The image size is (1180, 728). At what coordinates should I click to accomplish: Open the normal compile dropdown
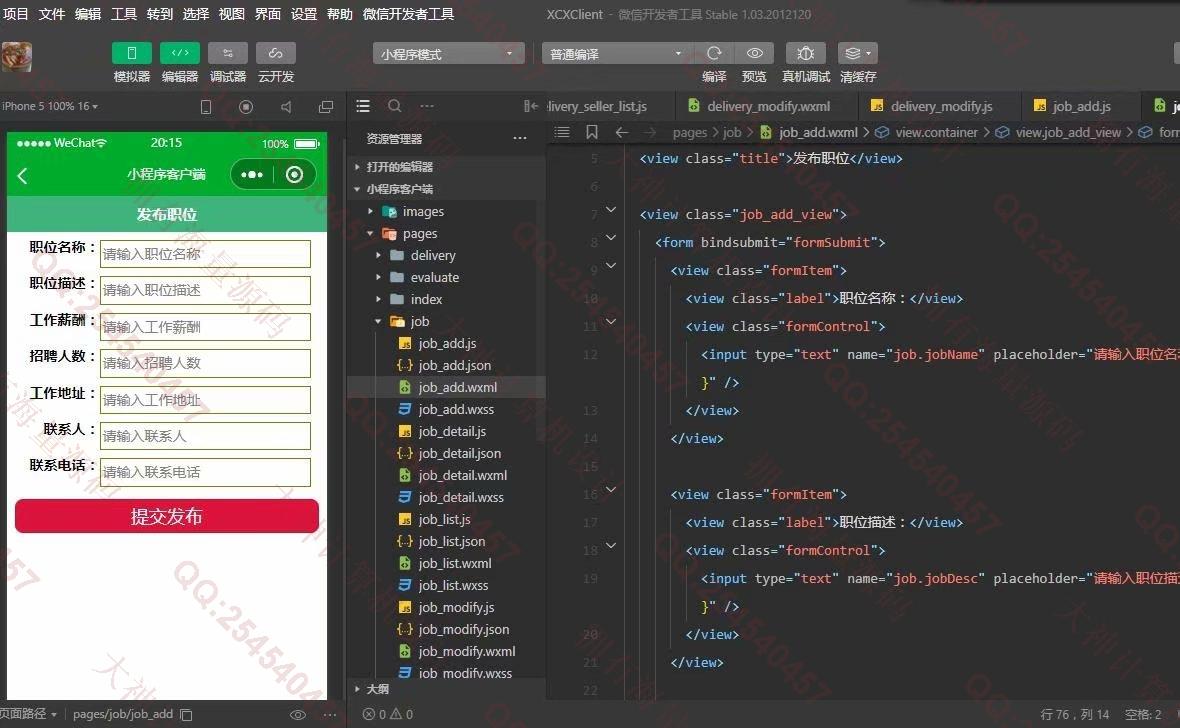click(616, 53)
